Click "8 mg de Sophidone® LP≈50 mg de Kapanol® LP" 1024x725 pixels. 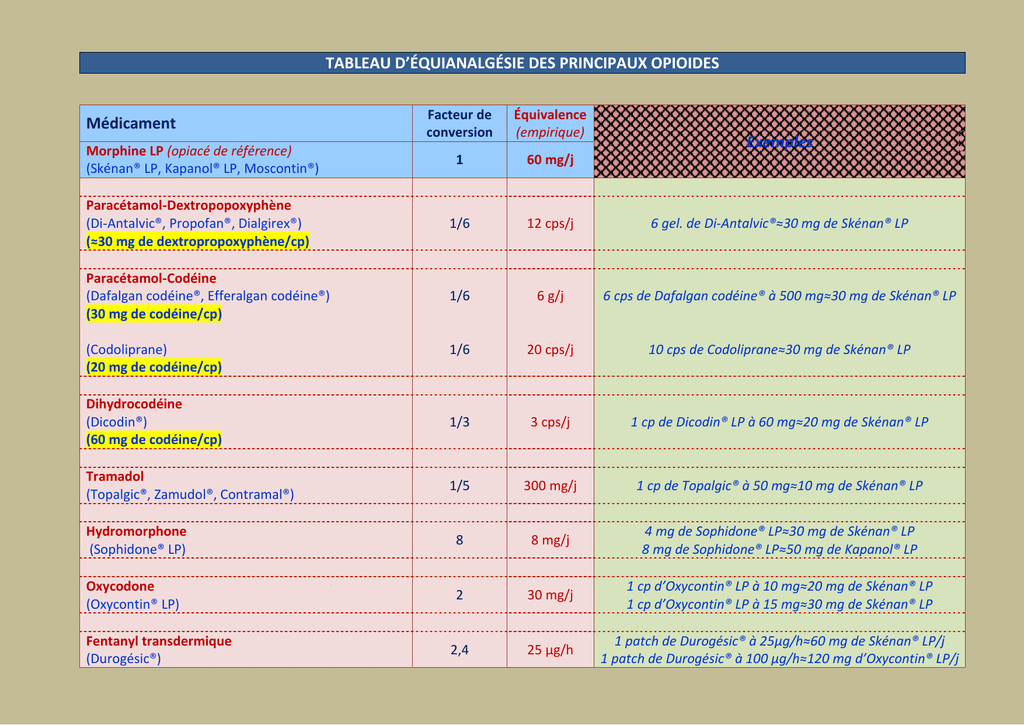779,549
